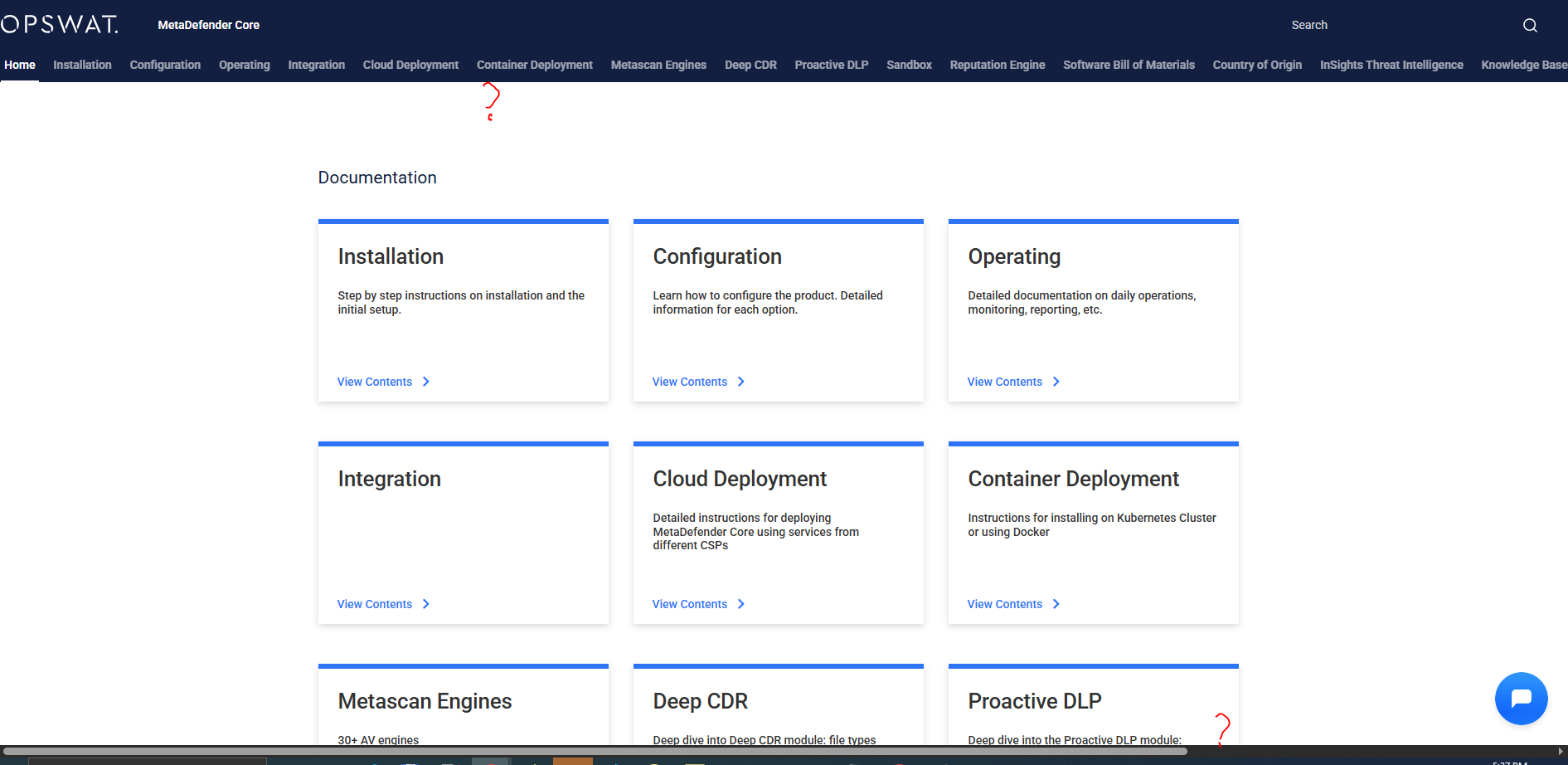This screenshot has width=1568, height=765.
Task: Click 'Detailed instructions for deploying' text
Action: [x=755, y=531]
